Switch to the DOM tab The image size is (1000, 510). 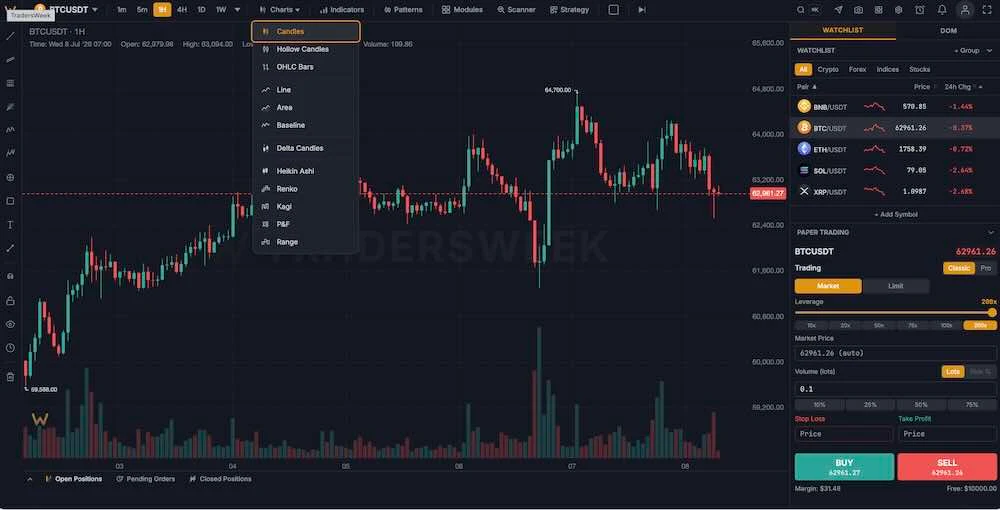pyautogui.click(x=948, y=31)
